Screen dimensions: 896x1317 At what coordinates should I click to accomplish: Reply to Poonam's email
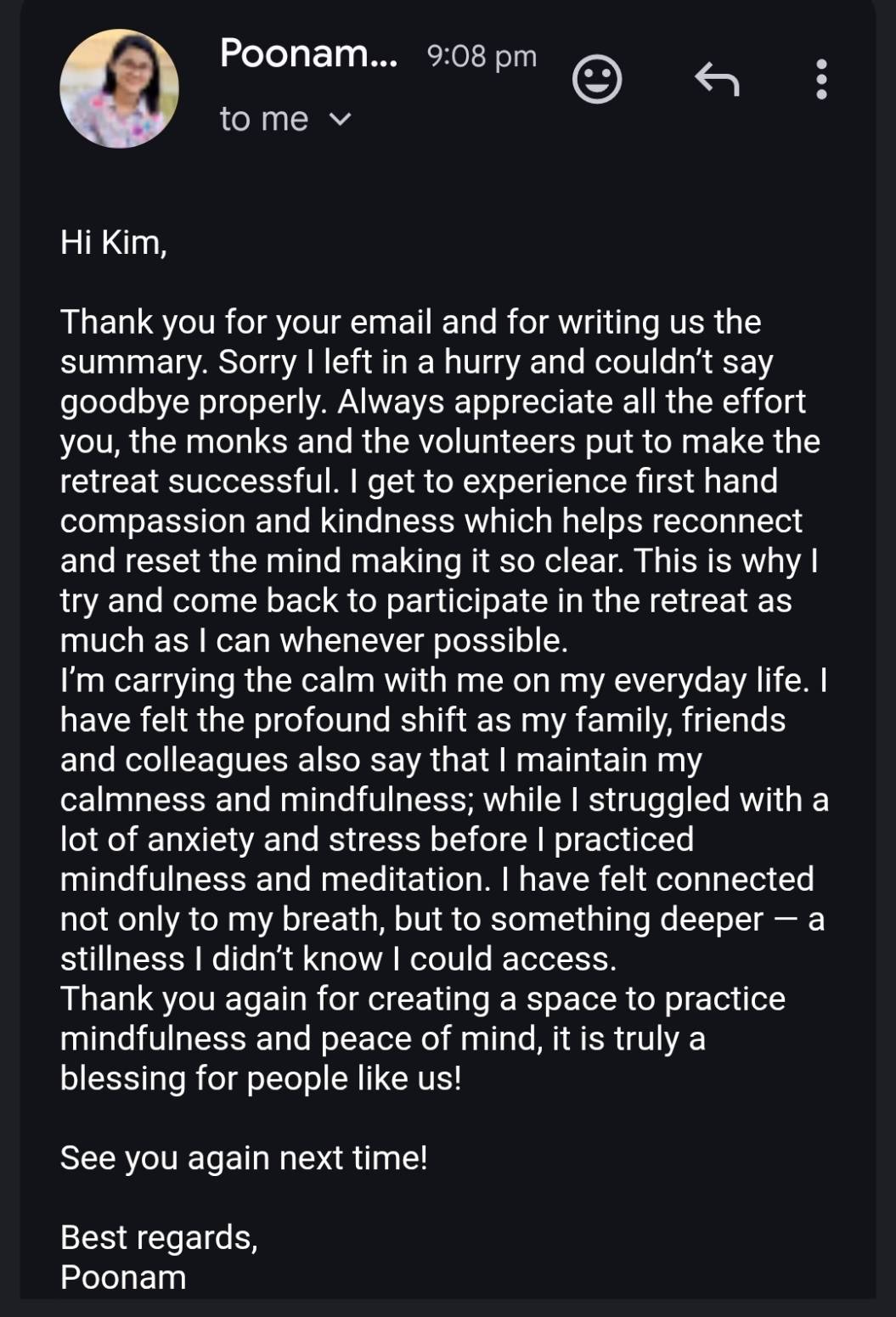717,80
